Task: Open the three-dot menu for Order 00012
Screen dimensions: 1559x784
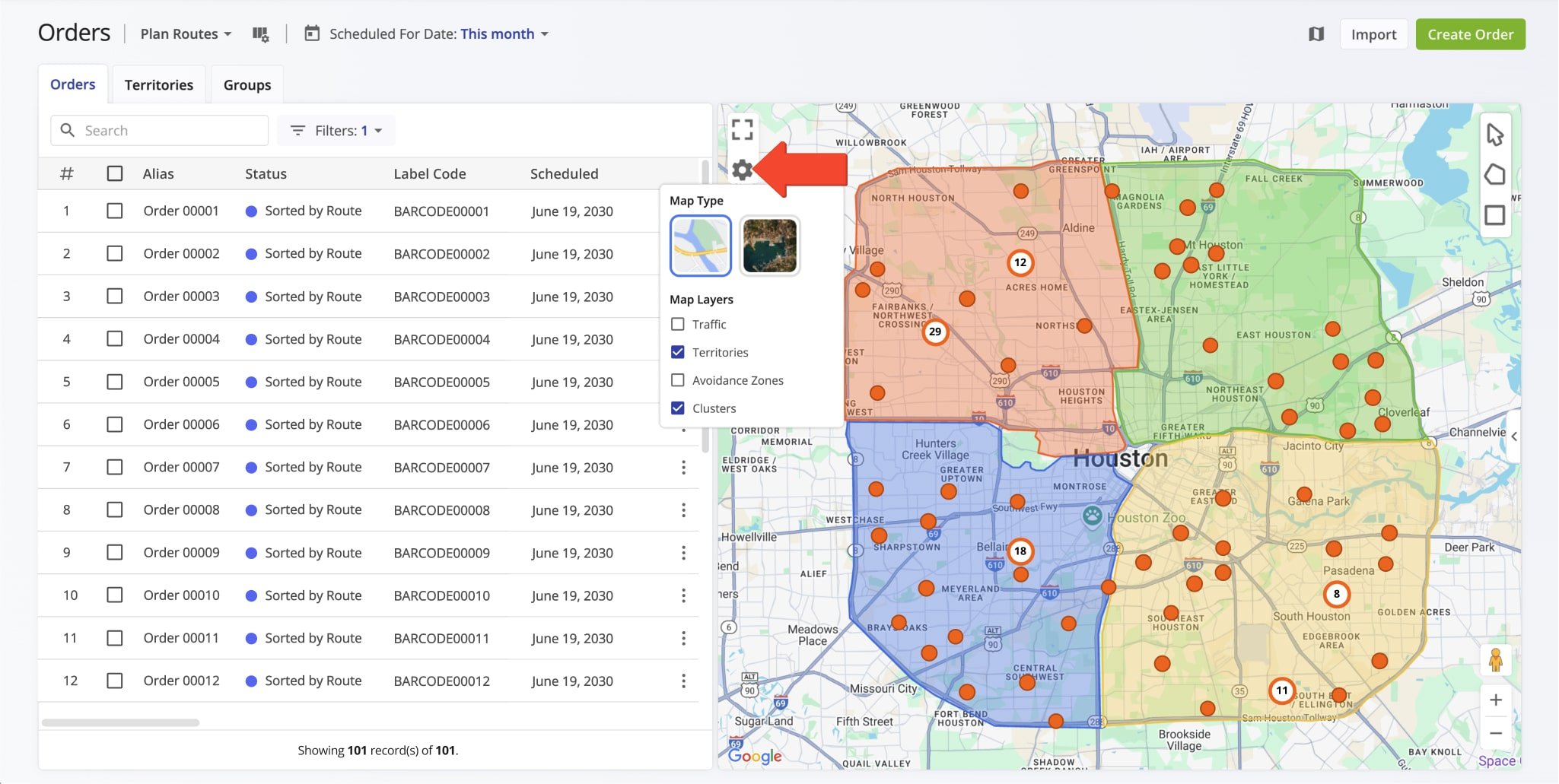Action: click(683, 680)
